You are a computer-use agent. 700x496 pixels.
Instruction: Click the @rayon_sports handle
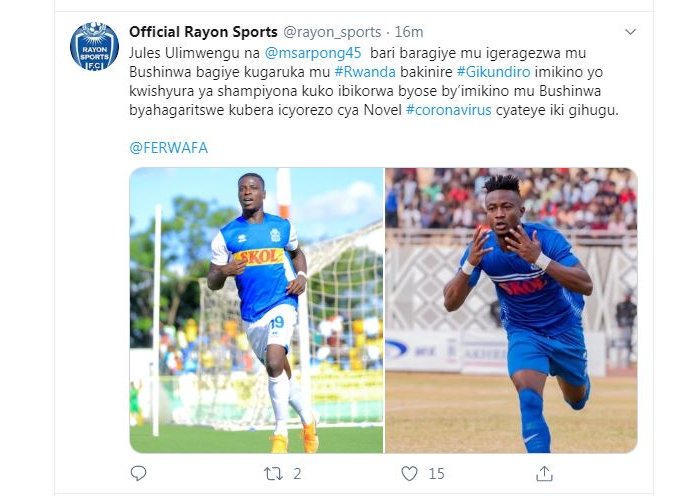coord(332,32)
